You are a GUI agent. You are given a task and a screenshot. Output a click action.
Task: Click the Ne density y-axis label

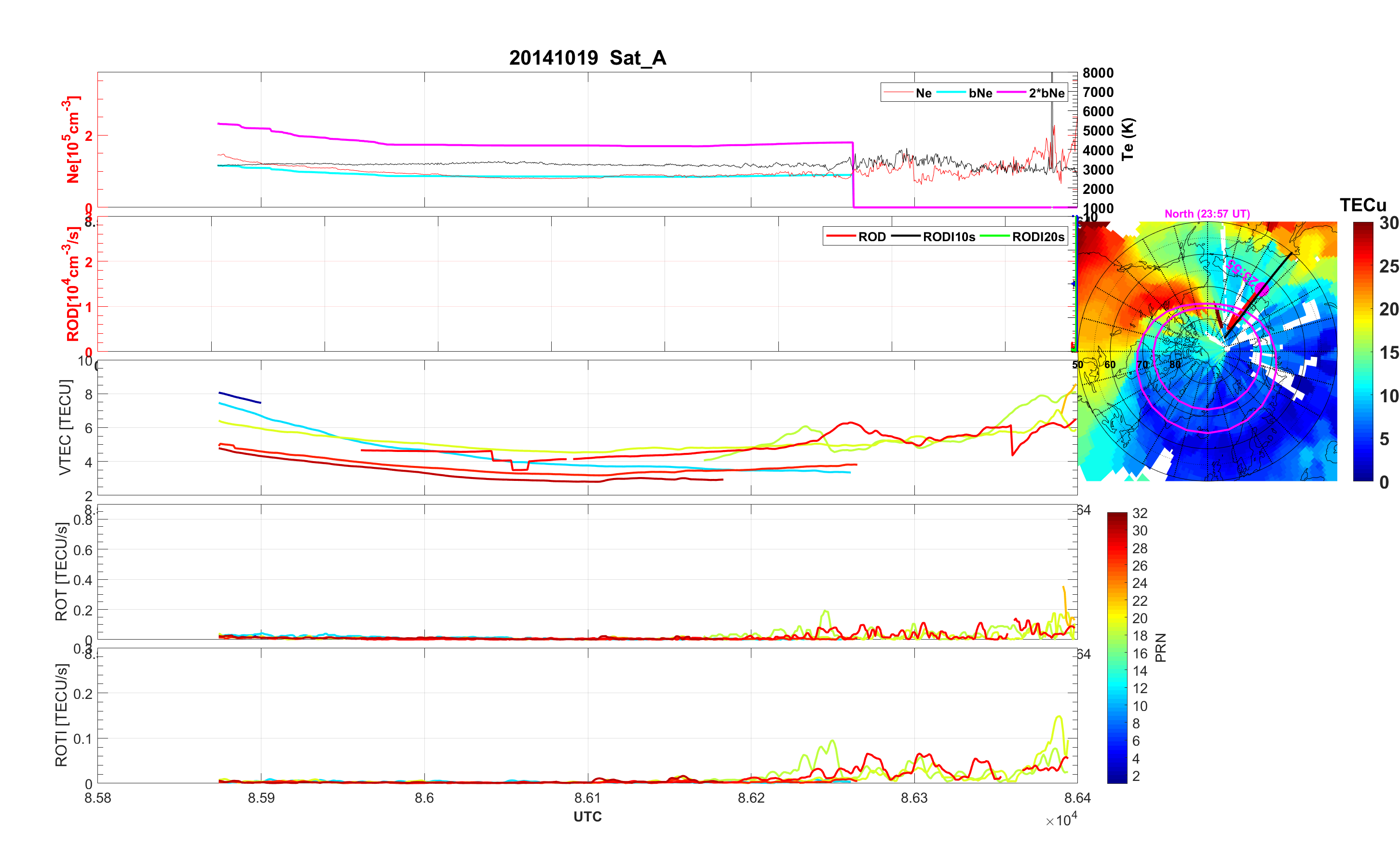point(72,139)
